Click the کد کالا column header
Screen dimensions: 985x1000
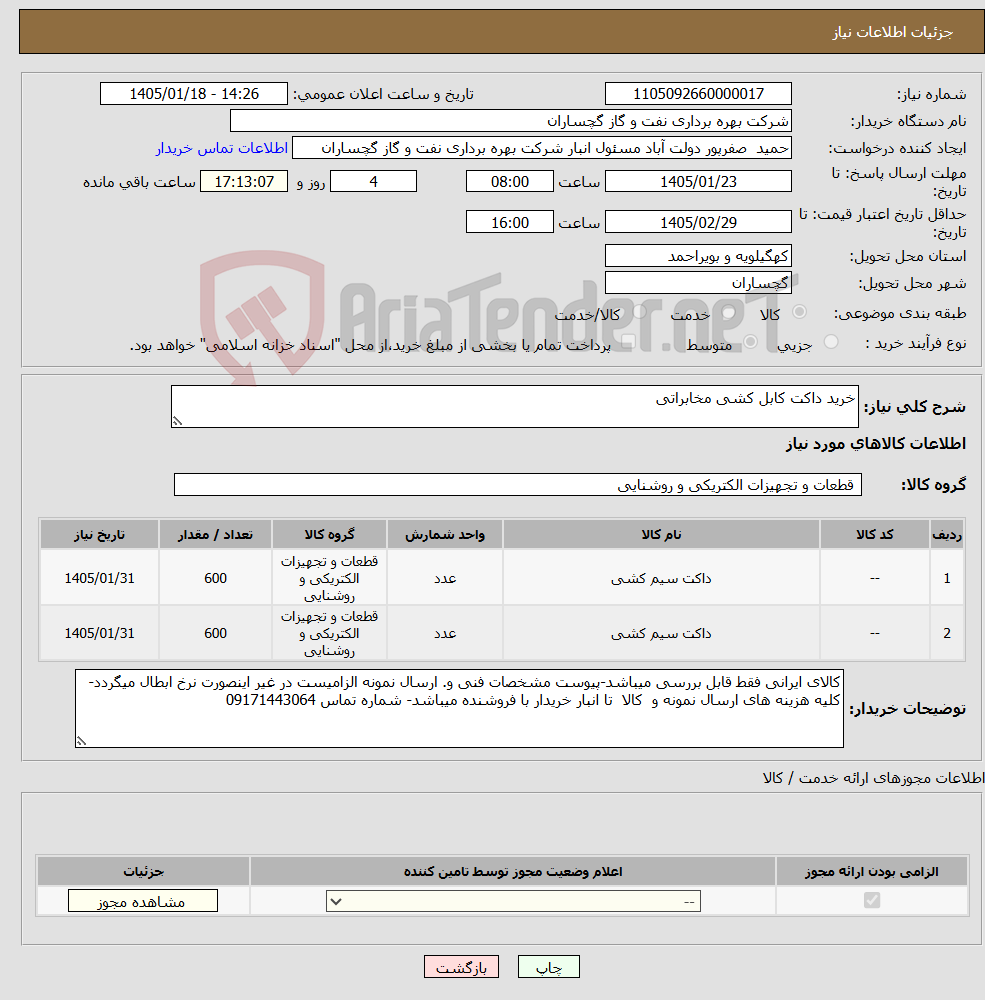point(874,534)
